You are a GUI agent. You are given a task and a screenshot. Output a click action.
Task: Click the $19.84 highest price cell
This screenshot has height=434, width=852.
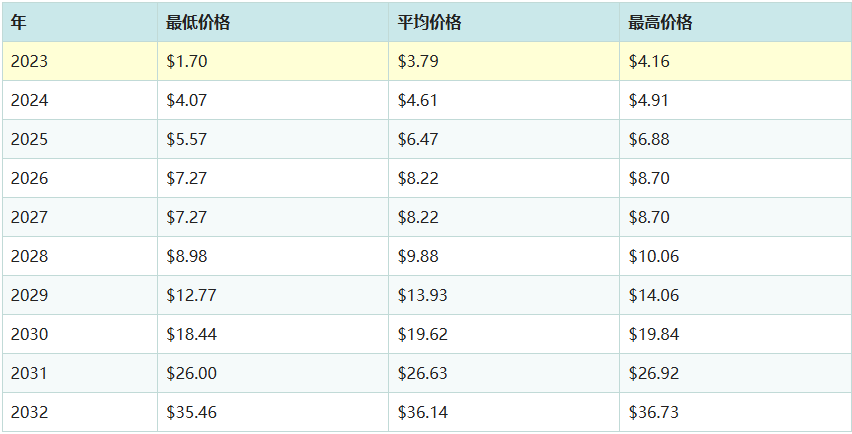653,334
